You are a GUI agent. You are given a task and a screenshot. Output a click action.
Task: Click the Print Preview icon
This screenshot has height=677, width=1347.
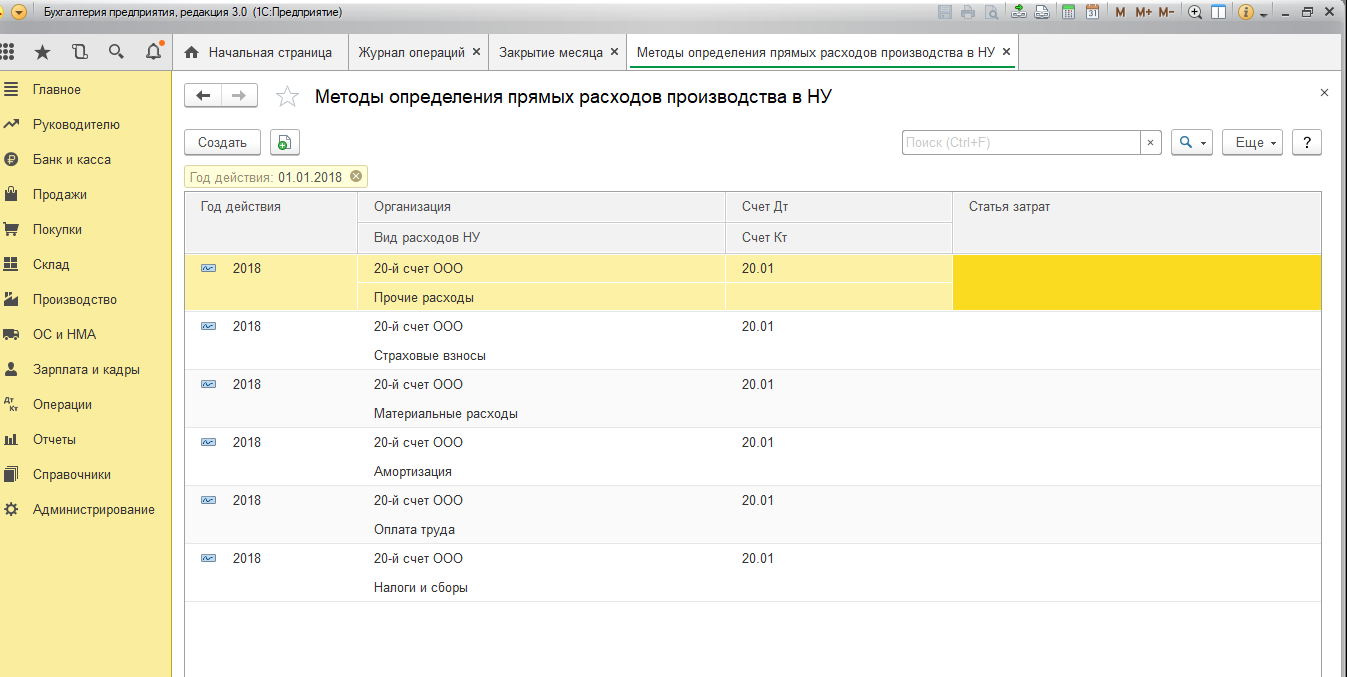tap(991, 12)
